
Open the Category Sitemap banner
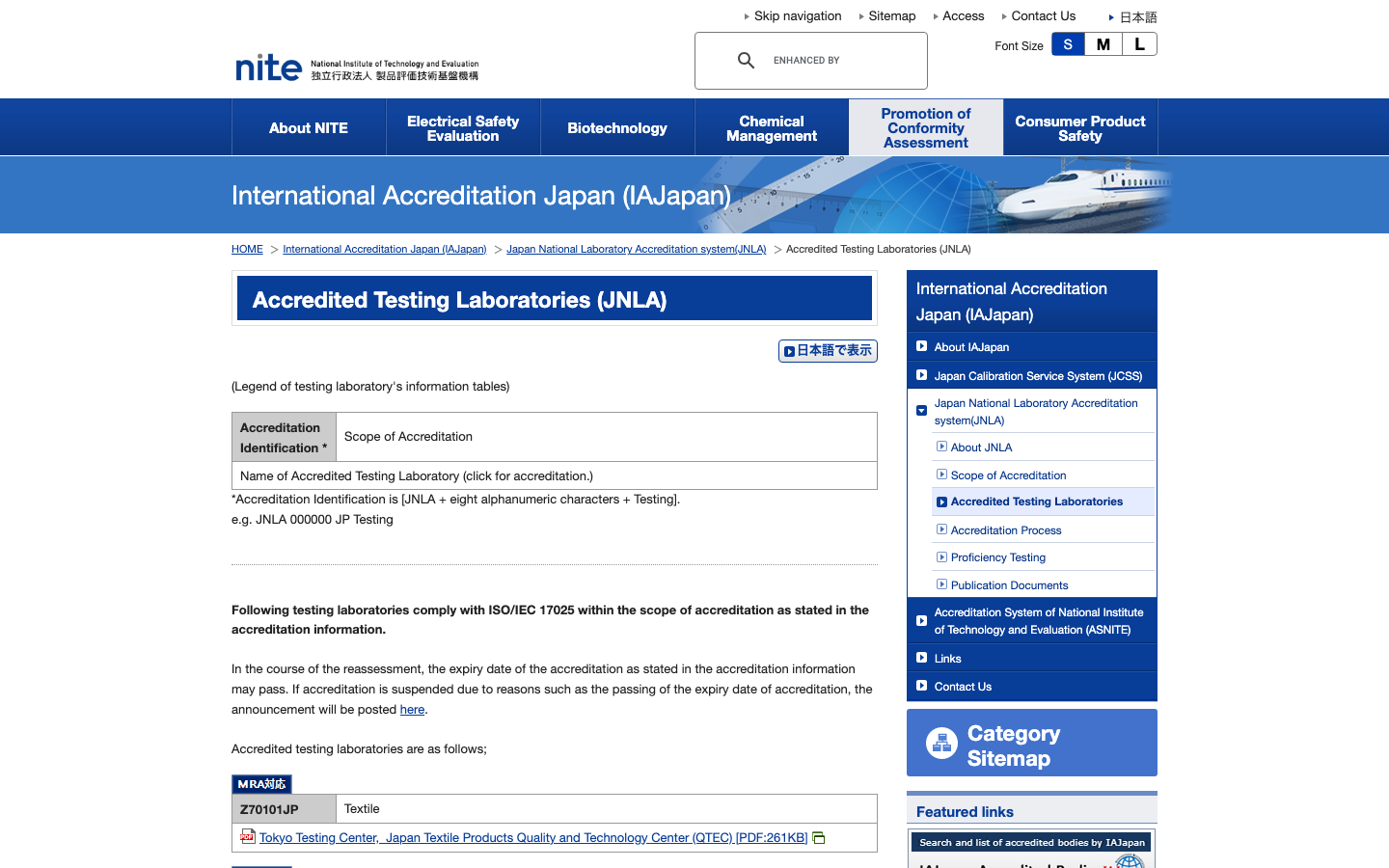tap(1032, 743)
